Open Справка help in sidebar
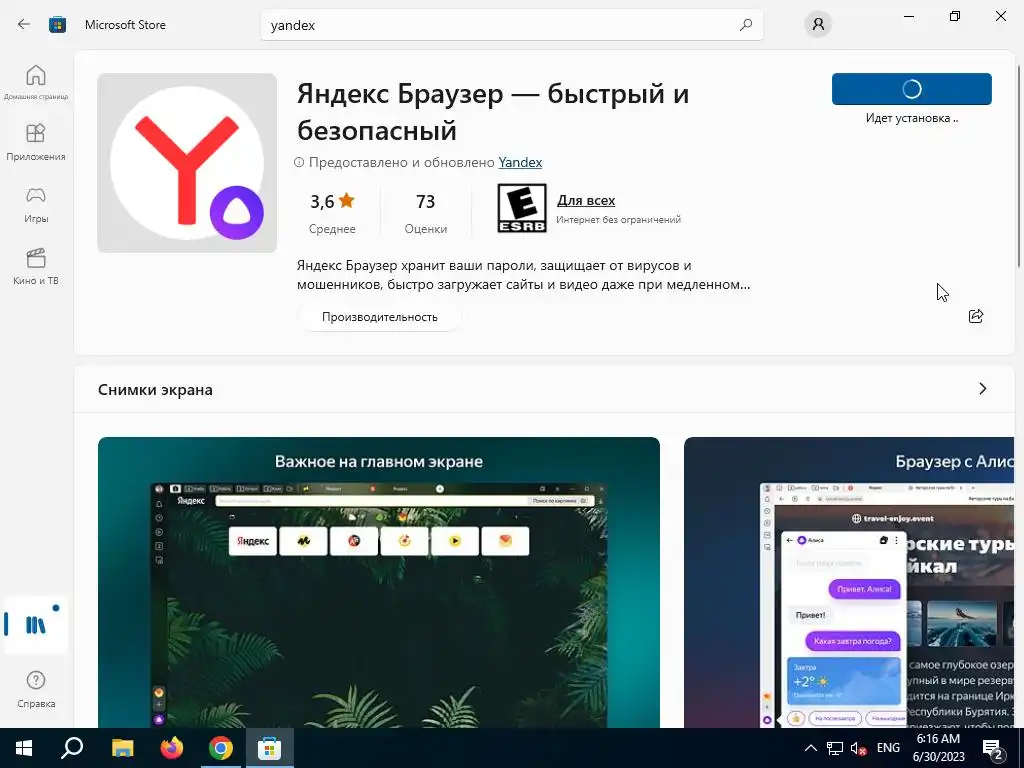 coord(36,690)
